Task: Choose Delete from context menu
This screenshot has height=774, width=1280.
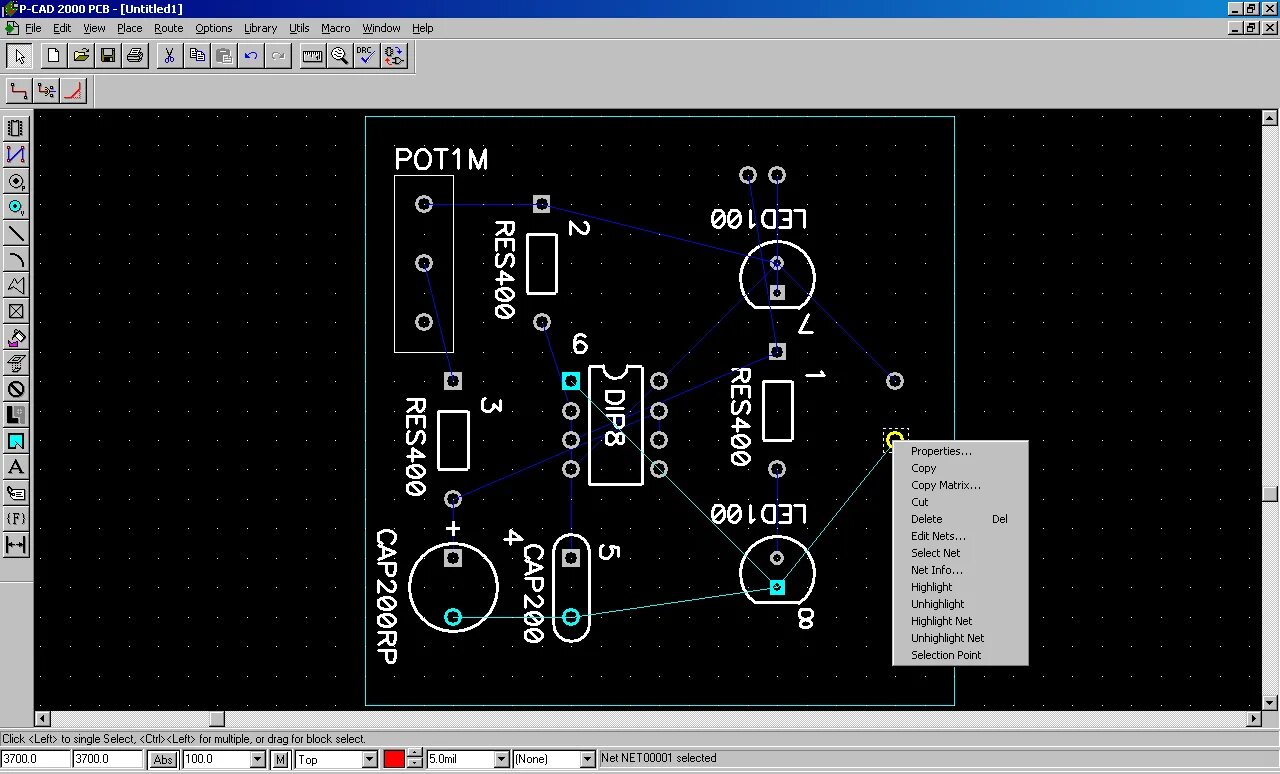Action: (960, 519)
